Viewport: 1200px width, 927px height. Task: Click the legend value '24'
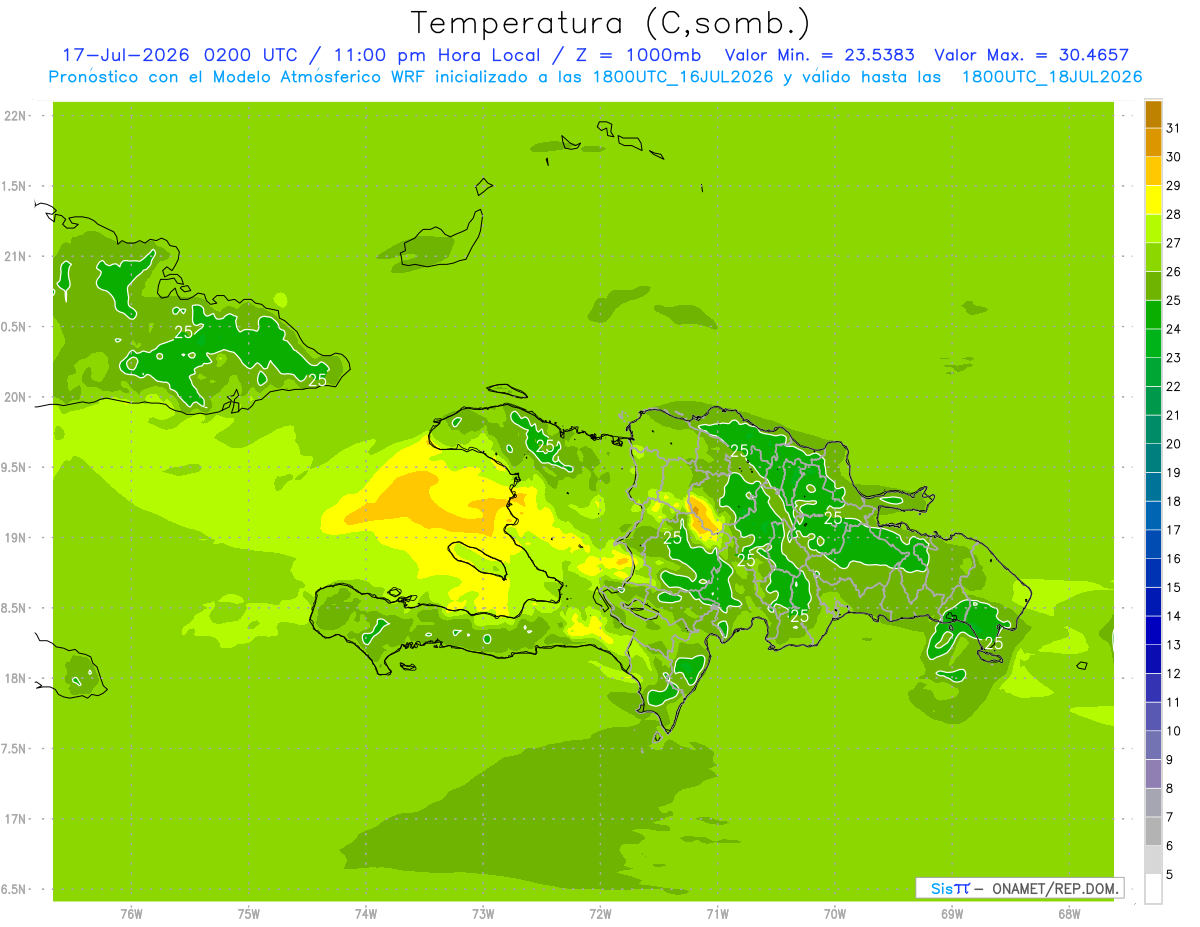[x=1173, y=329]
